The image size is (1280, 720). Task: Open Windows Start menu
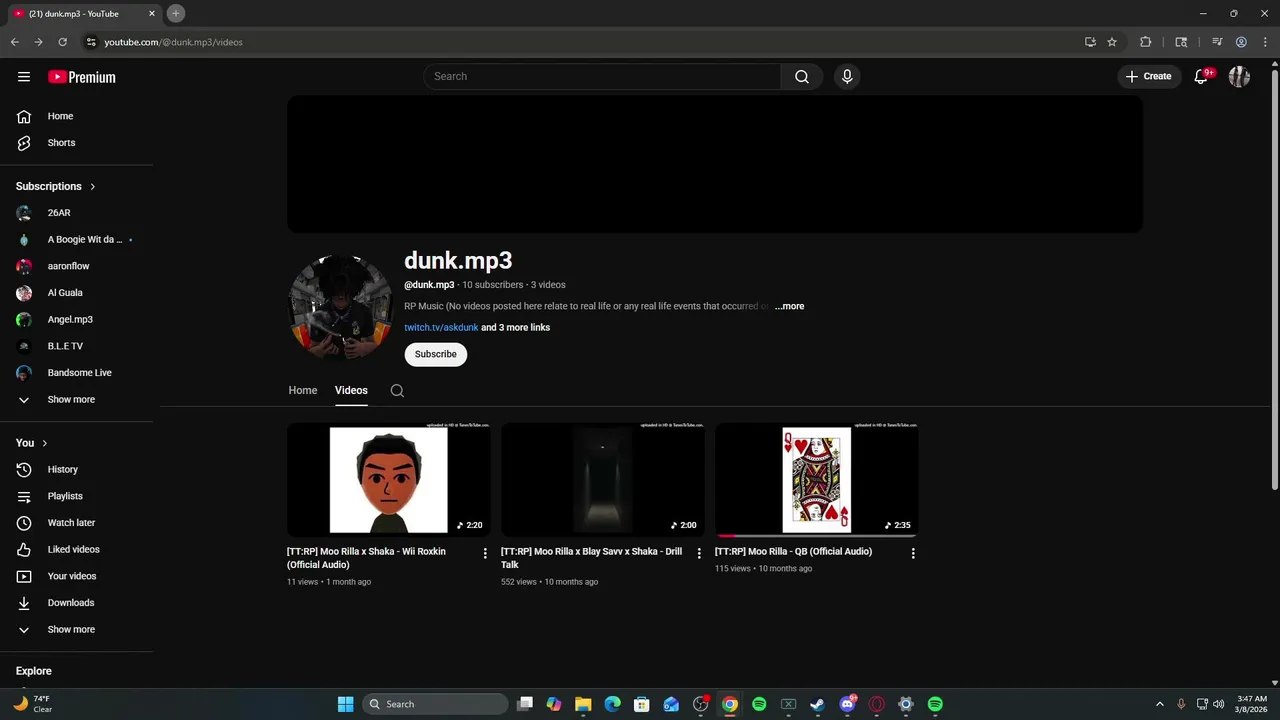[345, 704]
